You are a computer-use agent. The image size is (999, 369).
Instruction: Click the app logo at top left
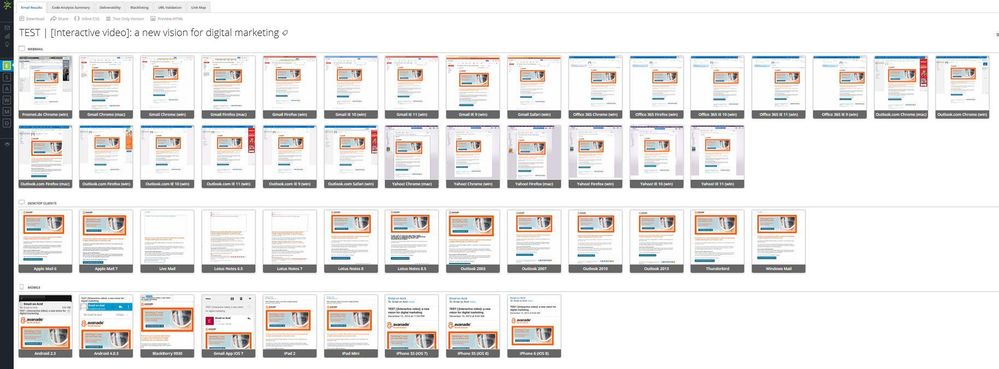tap(6, 5)
